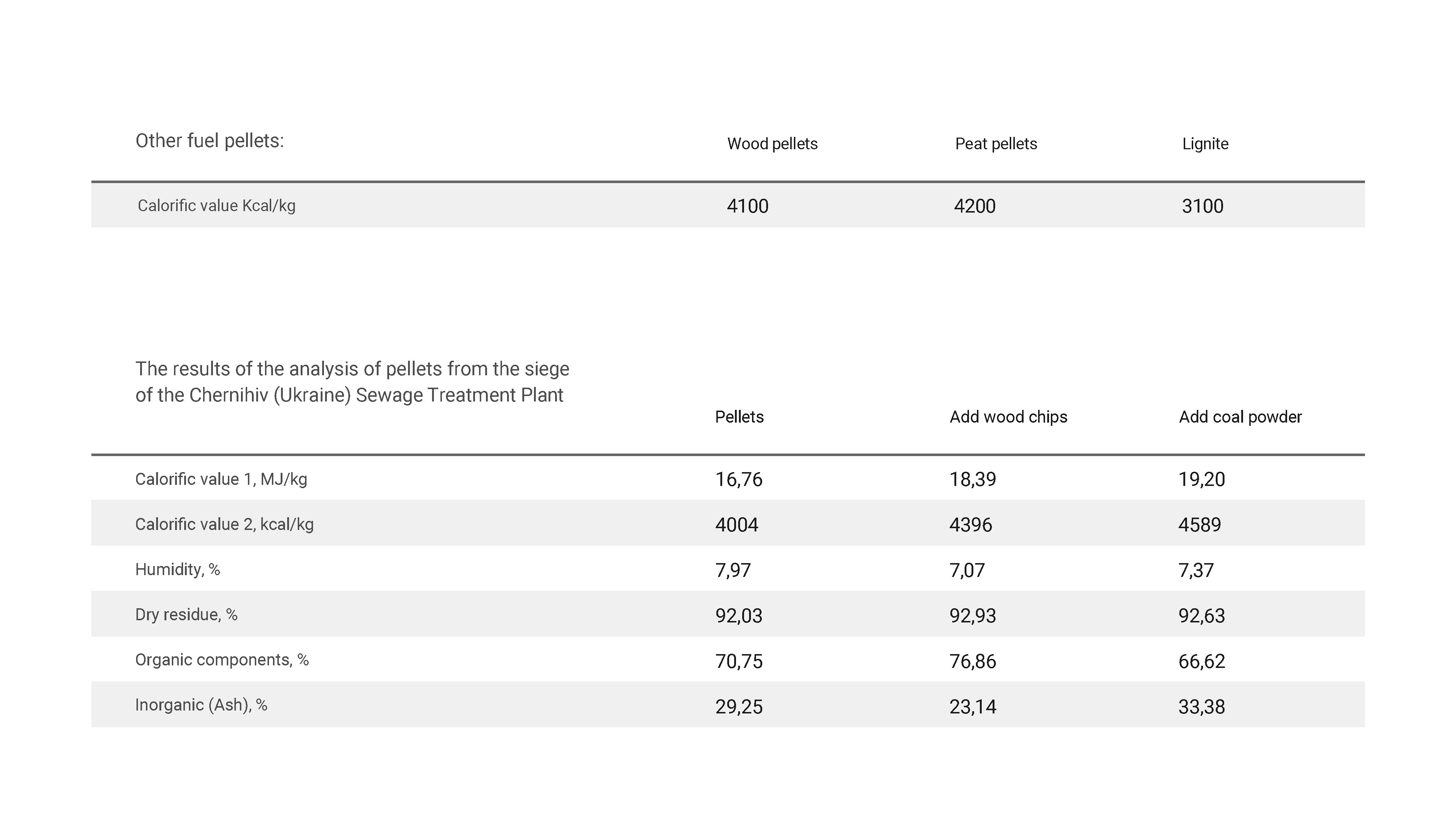This screenshot has width=1456, height=819.
Task: Select the 92,03 dry residue value
Action: (x=739, y=616)
